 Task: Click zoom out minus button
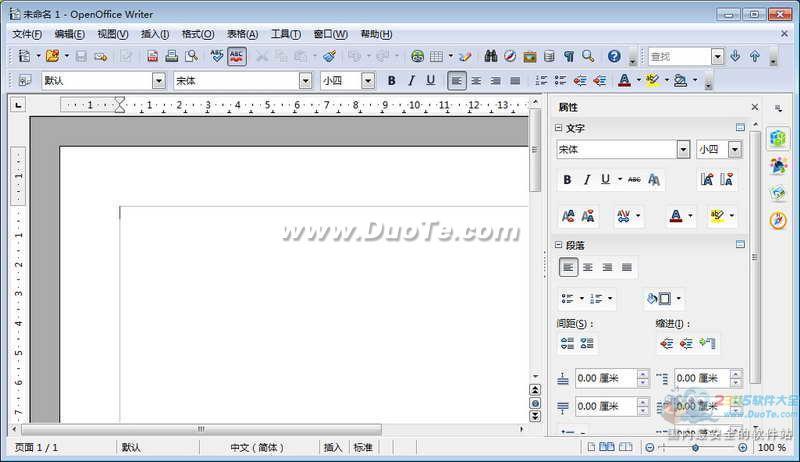pos(649,447)
